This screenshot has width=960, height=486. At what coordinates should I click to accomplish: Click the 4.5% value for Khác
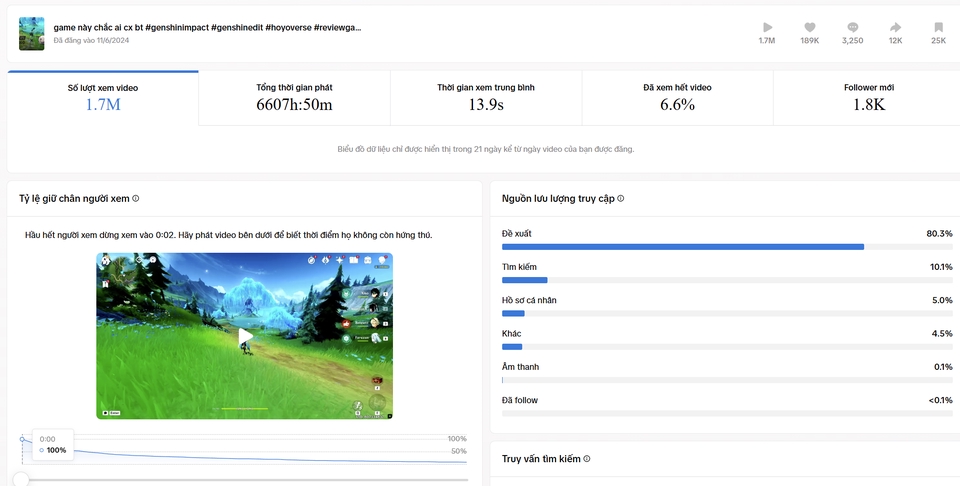942,334
